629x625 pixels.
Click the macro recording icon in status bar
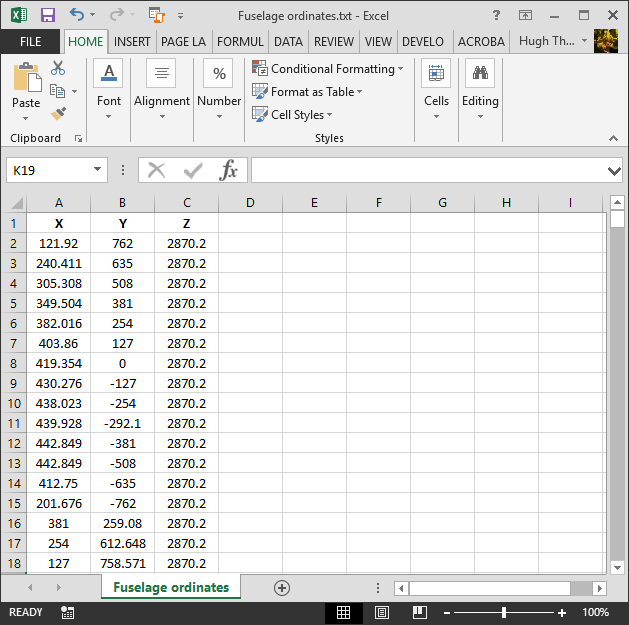67,612
